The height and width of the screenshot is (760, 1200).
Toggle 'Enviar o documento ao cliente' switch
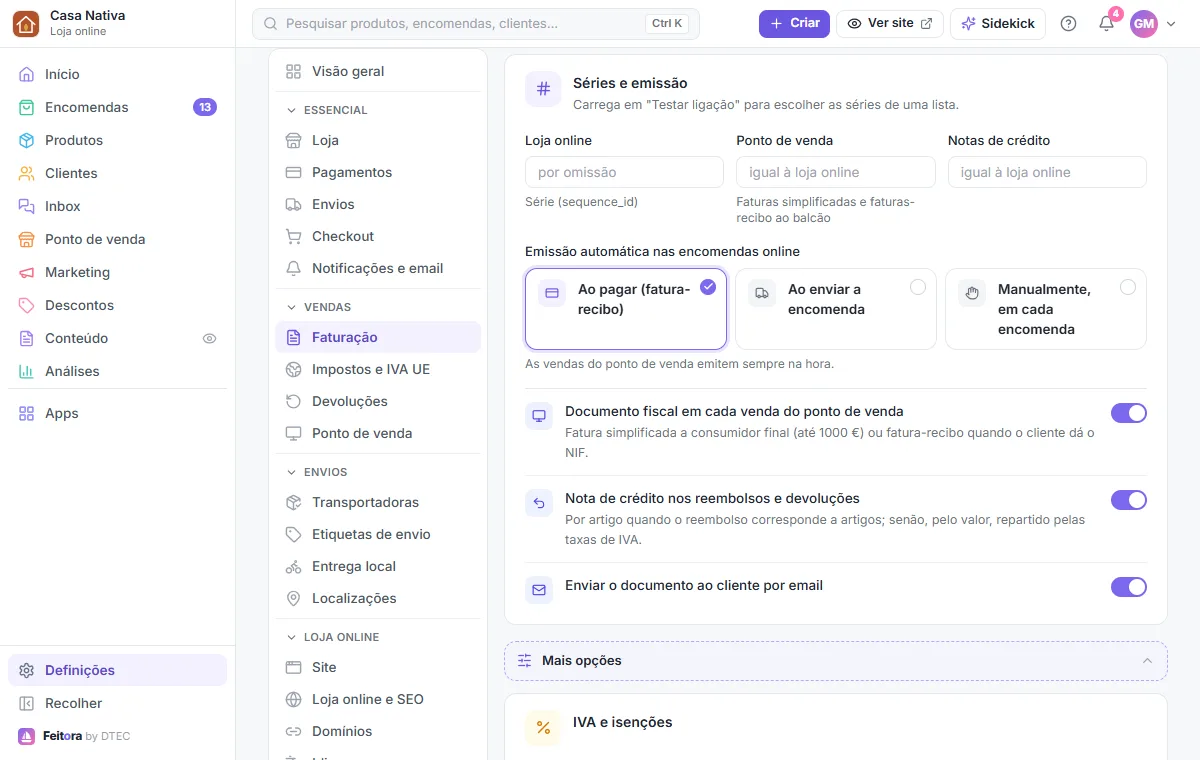point(1128,587)
